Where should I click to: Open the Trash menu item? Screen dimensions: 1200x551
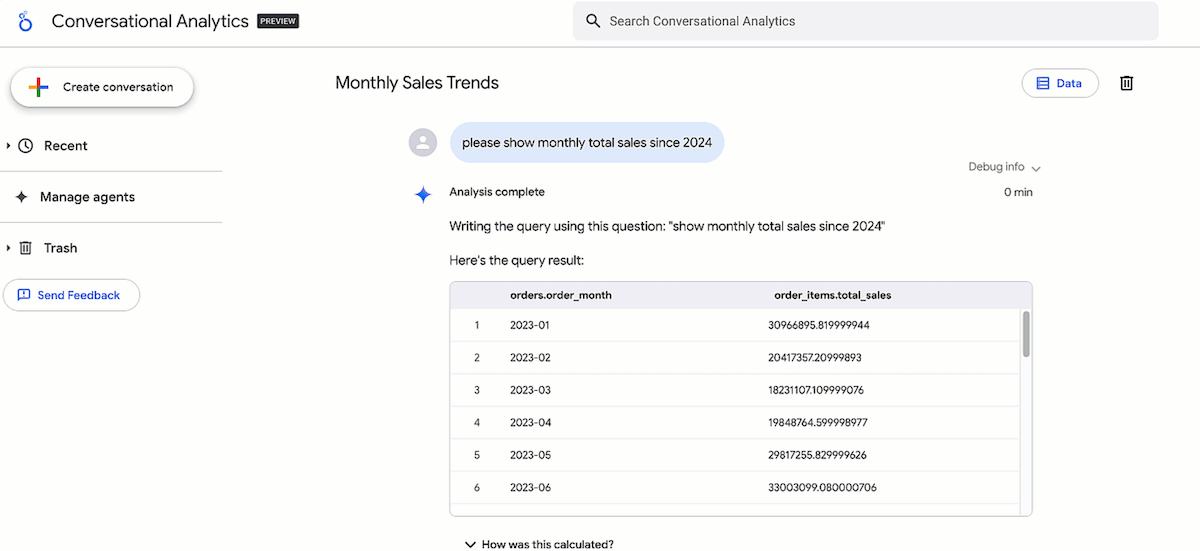click(60, 248)
